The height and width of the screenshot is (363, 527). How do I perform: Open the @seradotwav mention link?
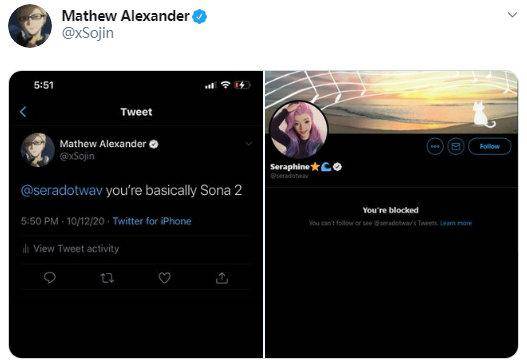[62, 191]
